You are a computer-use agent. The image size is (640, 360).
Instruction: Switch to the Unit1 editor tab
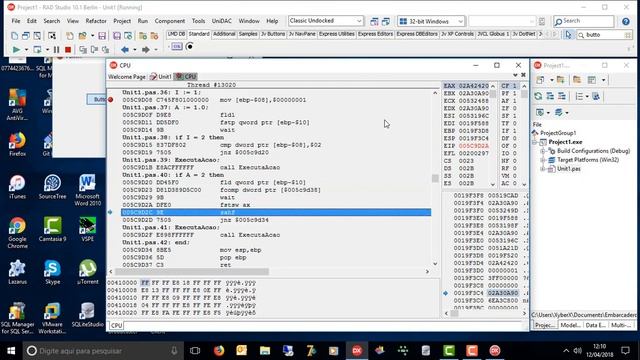pos(161,76)
